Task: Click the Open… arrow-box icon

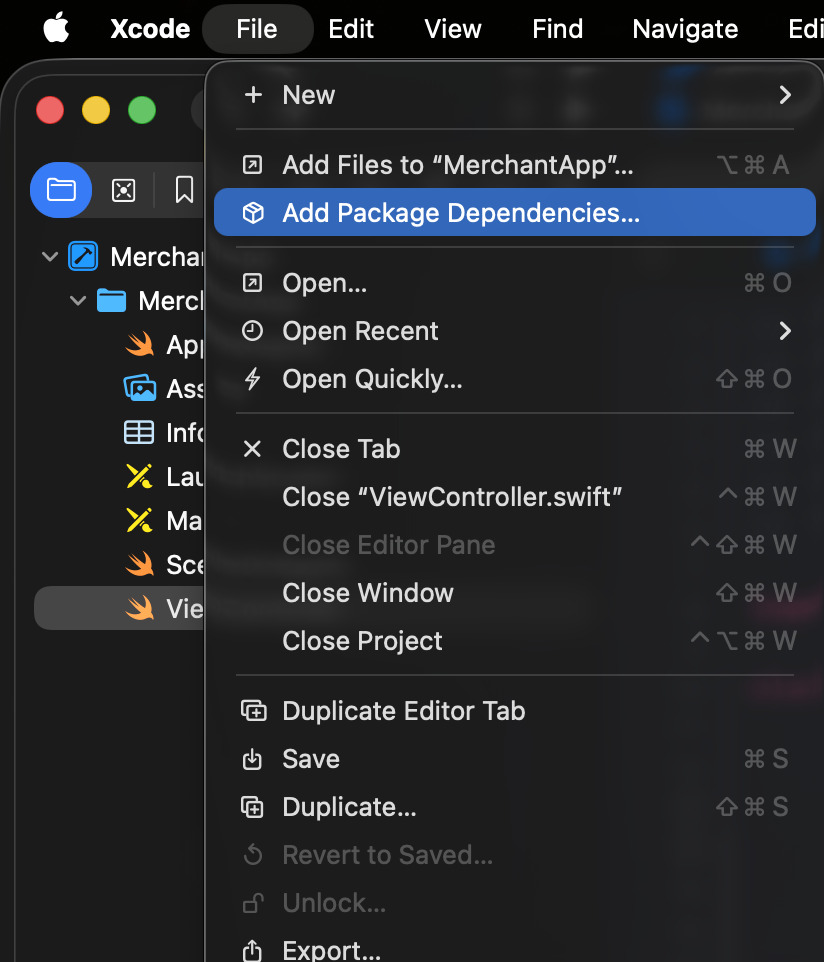Action: coord(253,283)
